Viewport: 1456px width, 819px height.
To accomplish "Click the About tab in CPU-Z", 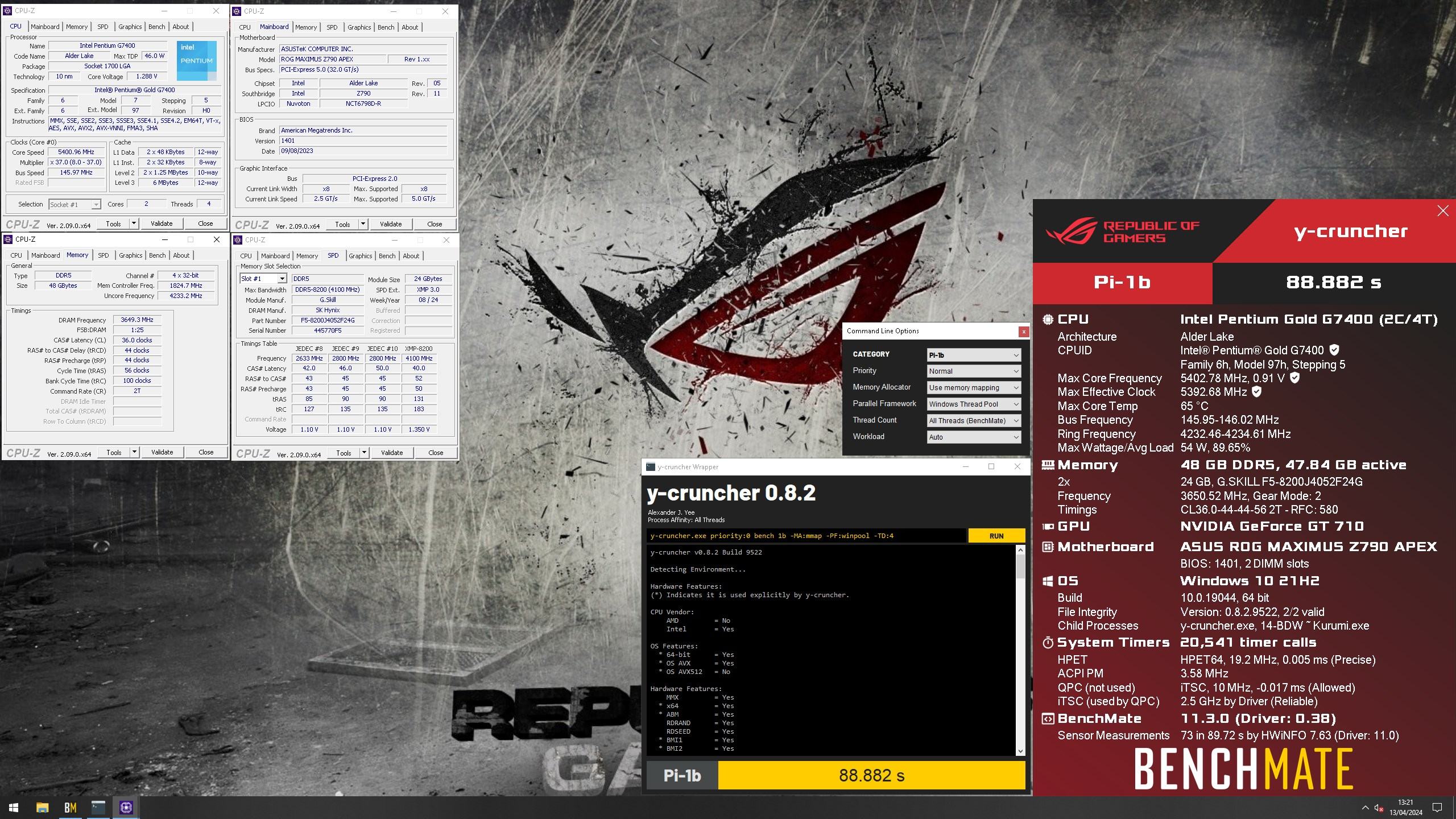I will point(180,26).
